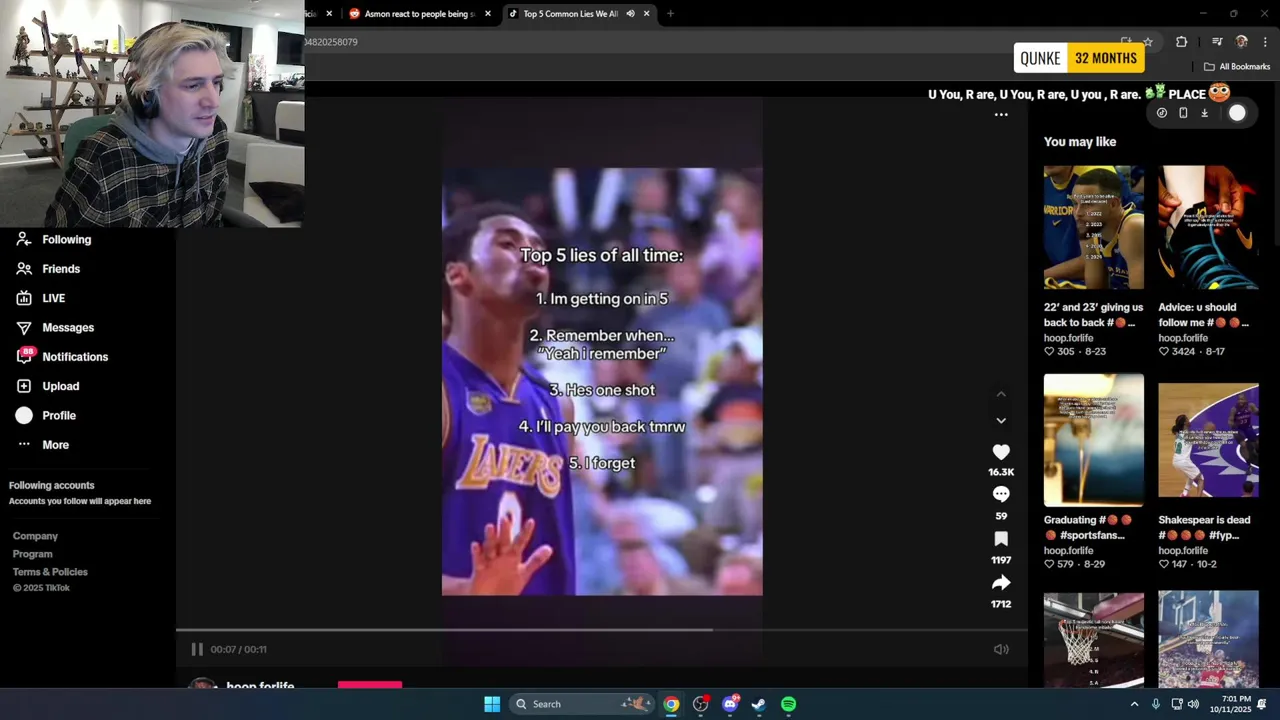Visit hoop.forlife under 'Advice' video
The image size is (1280, 720).
click(x=1183, y=338)
